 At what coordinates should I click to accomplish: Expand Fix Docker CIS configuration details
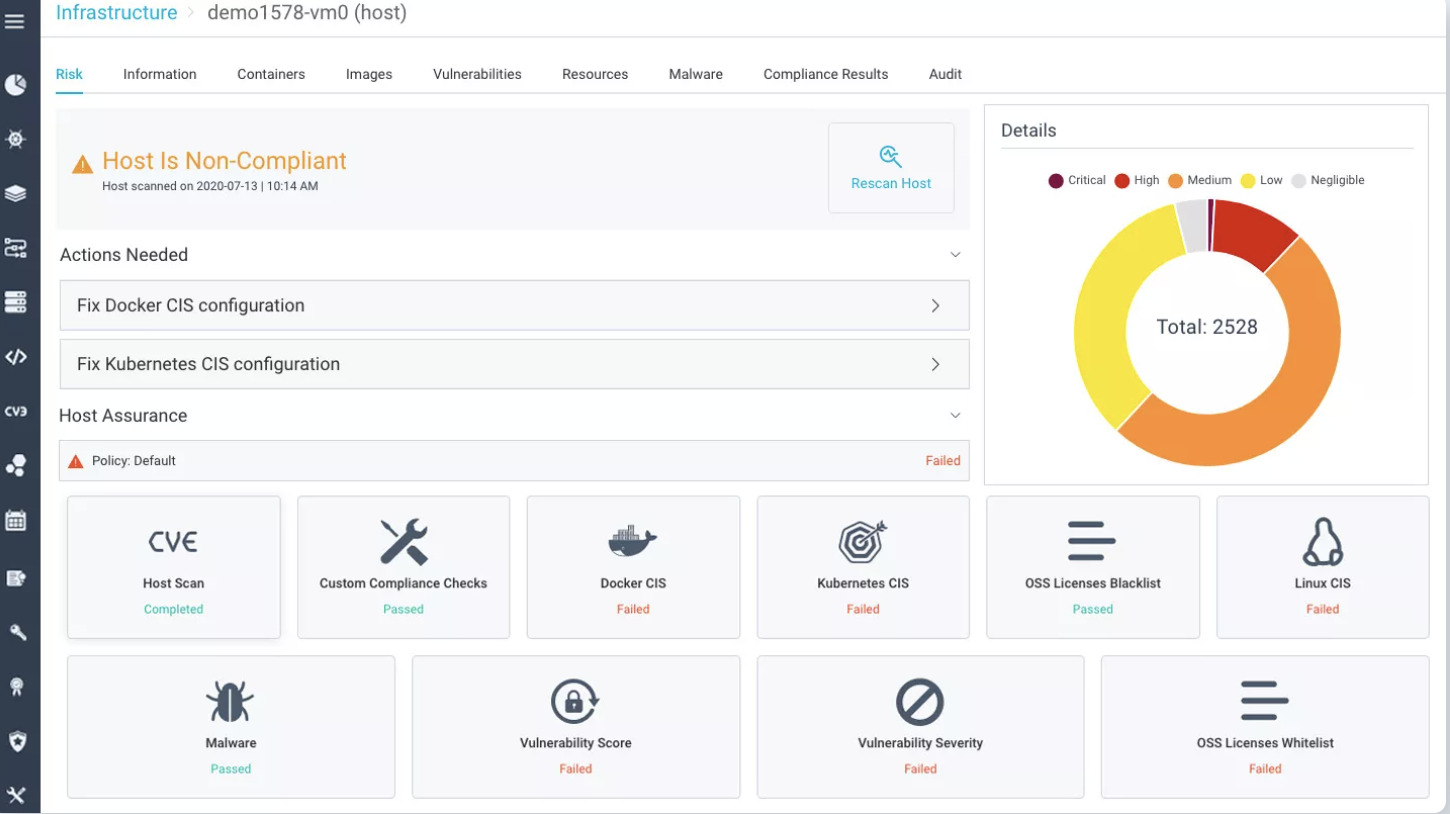tap(936, 305)
